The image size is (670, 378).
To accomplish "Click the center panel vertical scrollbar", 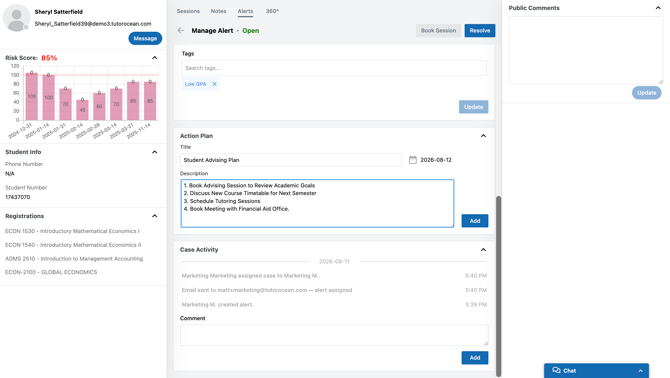I will point(498,286).
